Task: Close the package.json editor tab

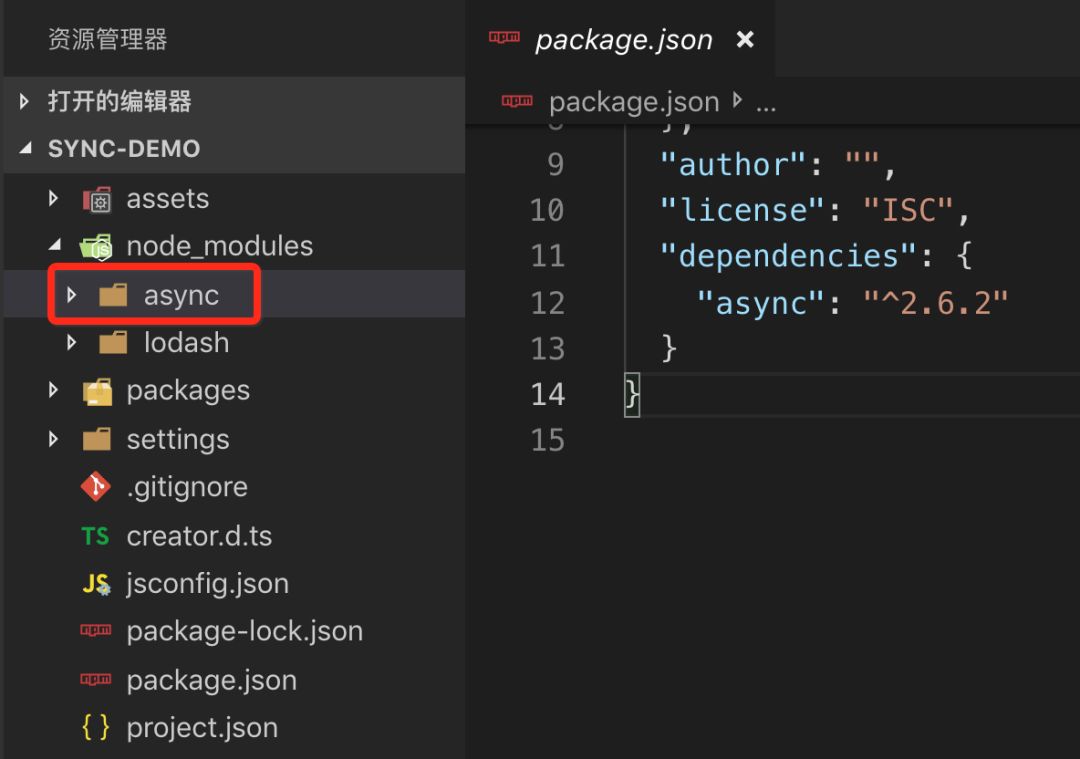Action: click(x=745, y=39)
